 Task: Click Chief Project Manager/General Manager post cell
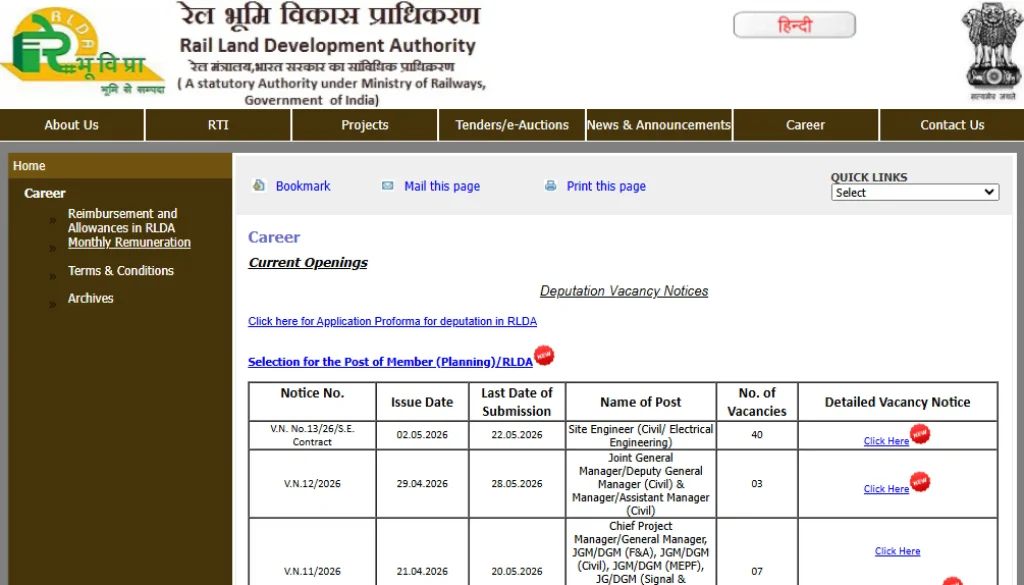point(641,552)
